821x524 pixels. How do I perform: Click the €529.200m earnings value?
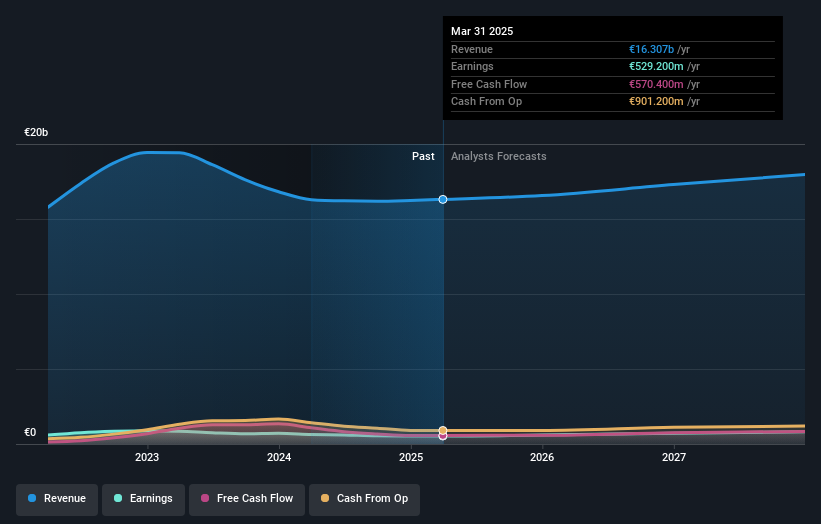coord(656,66)
